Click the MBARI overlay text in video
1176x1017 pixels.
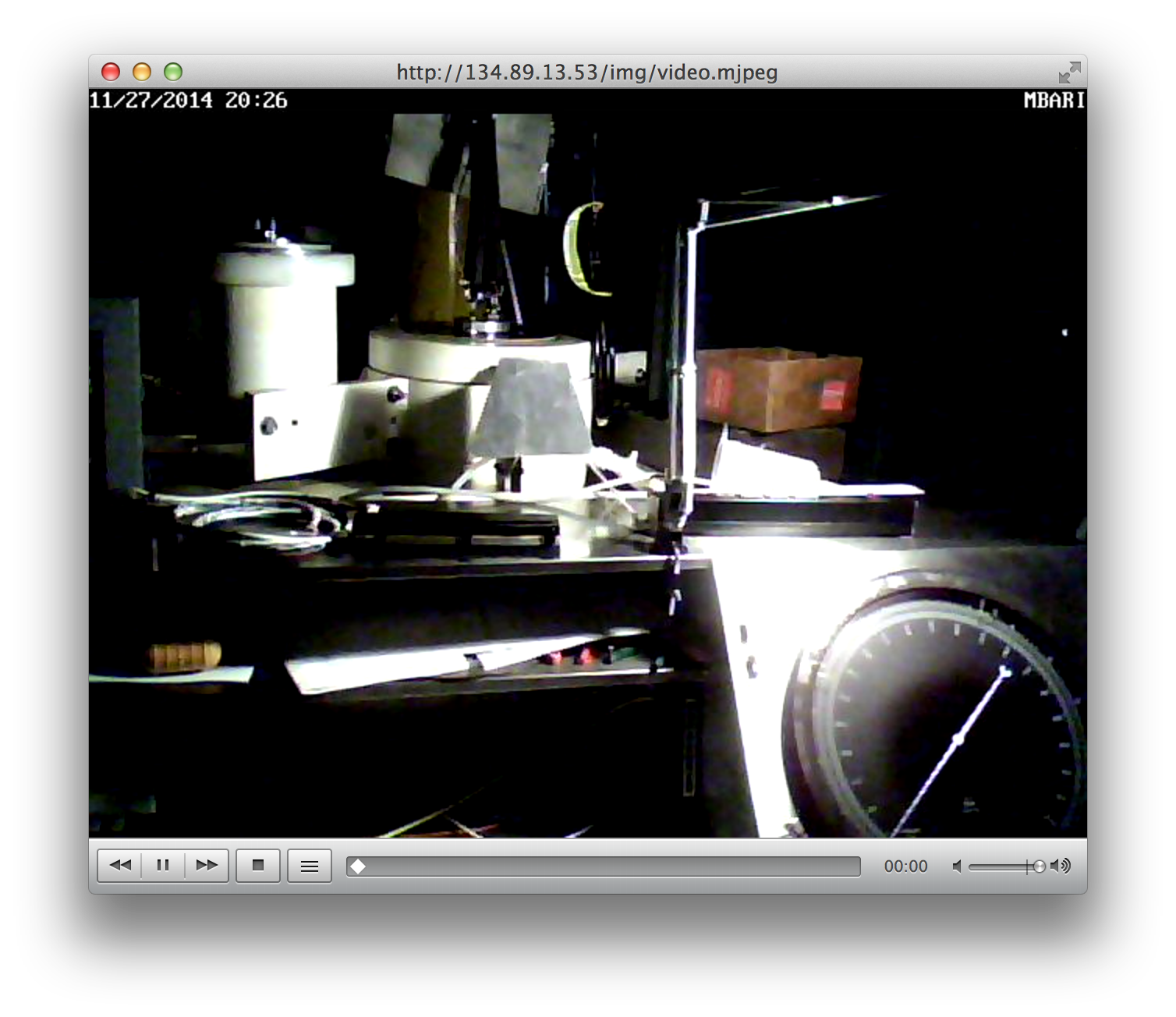[x=1054, y=100]
